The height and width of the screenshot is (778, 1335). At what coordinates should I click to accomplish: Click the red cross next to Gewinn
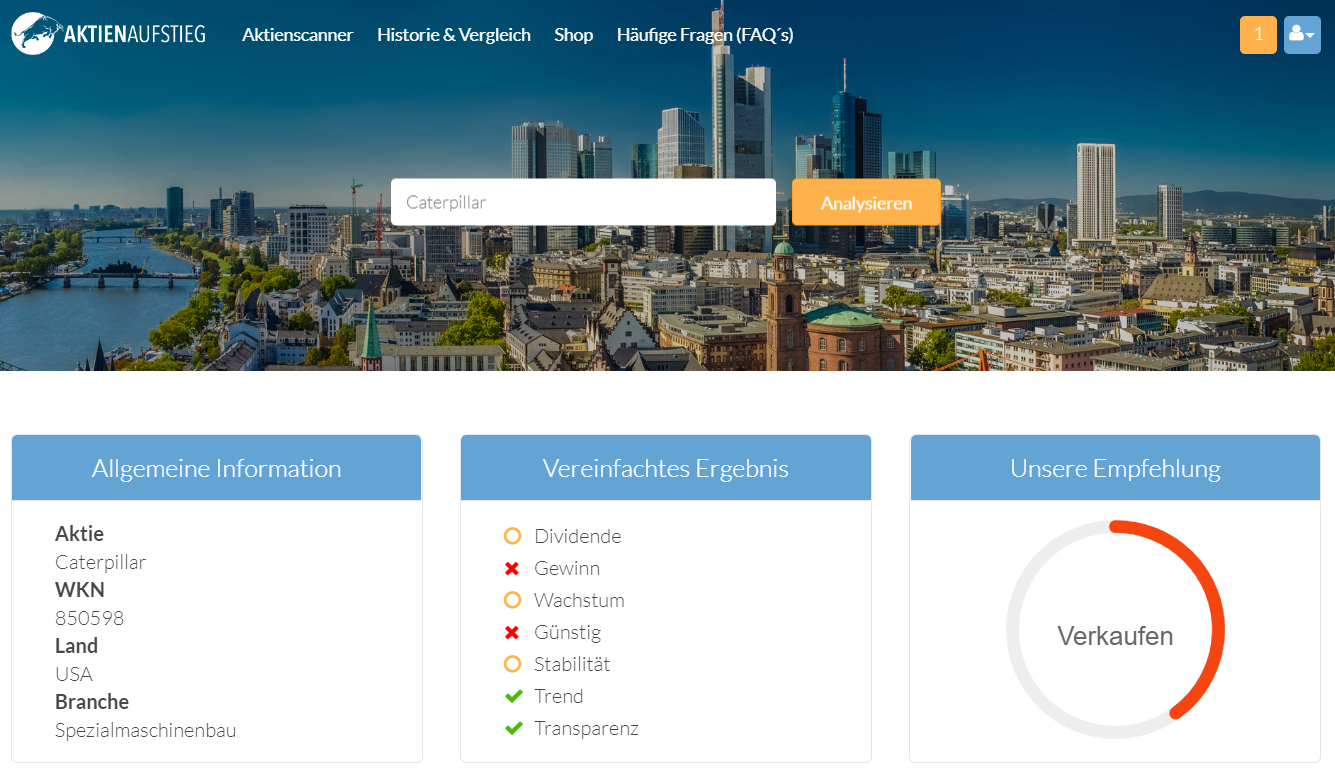(512, 568)
